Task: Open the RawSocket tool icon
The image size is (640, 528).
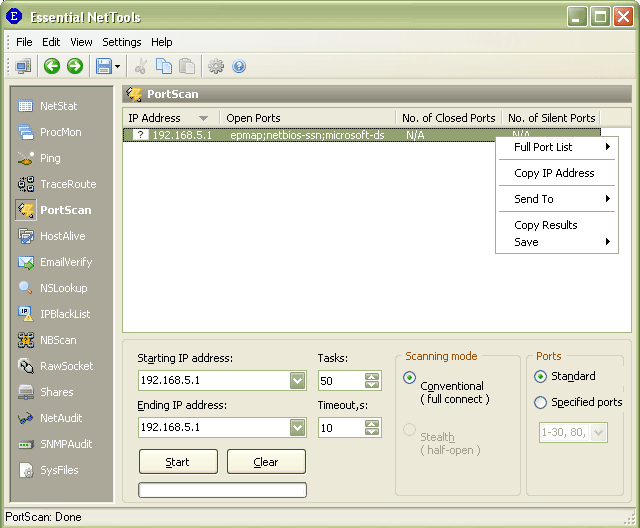Action: click(25, 366)
